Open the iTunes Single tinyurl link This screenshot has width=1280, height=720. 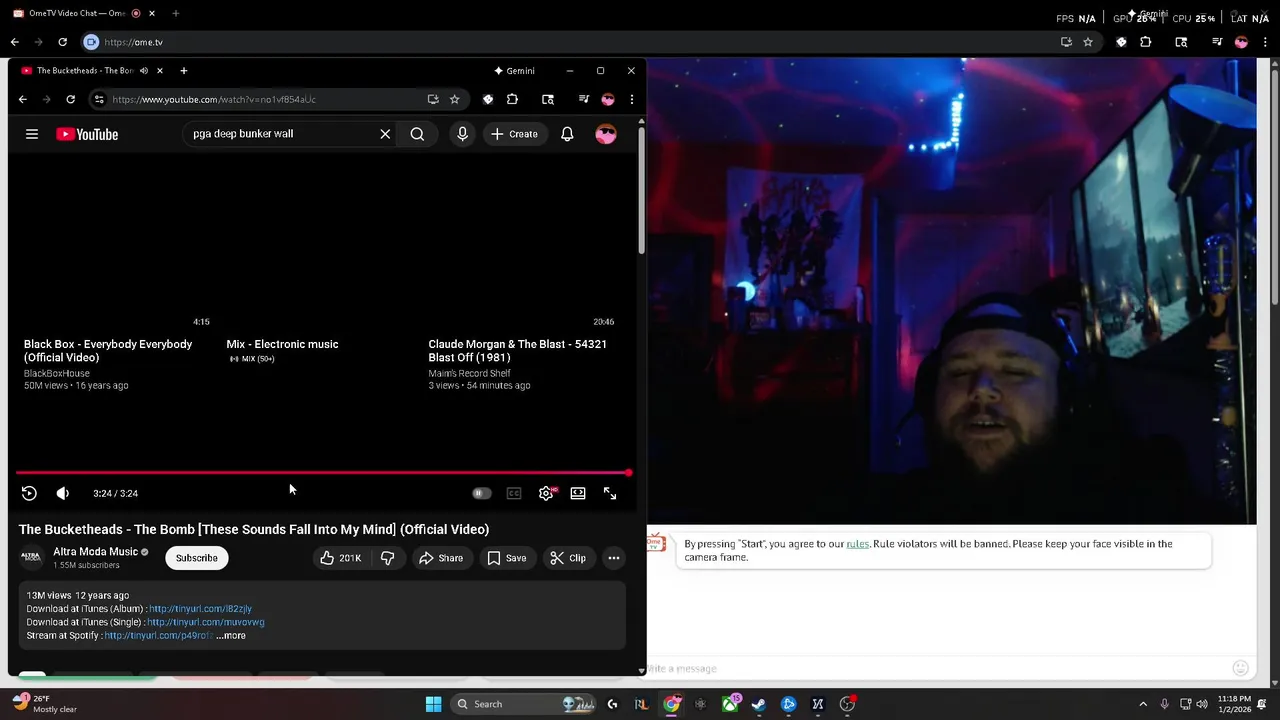tap(206, 622)
